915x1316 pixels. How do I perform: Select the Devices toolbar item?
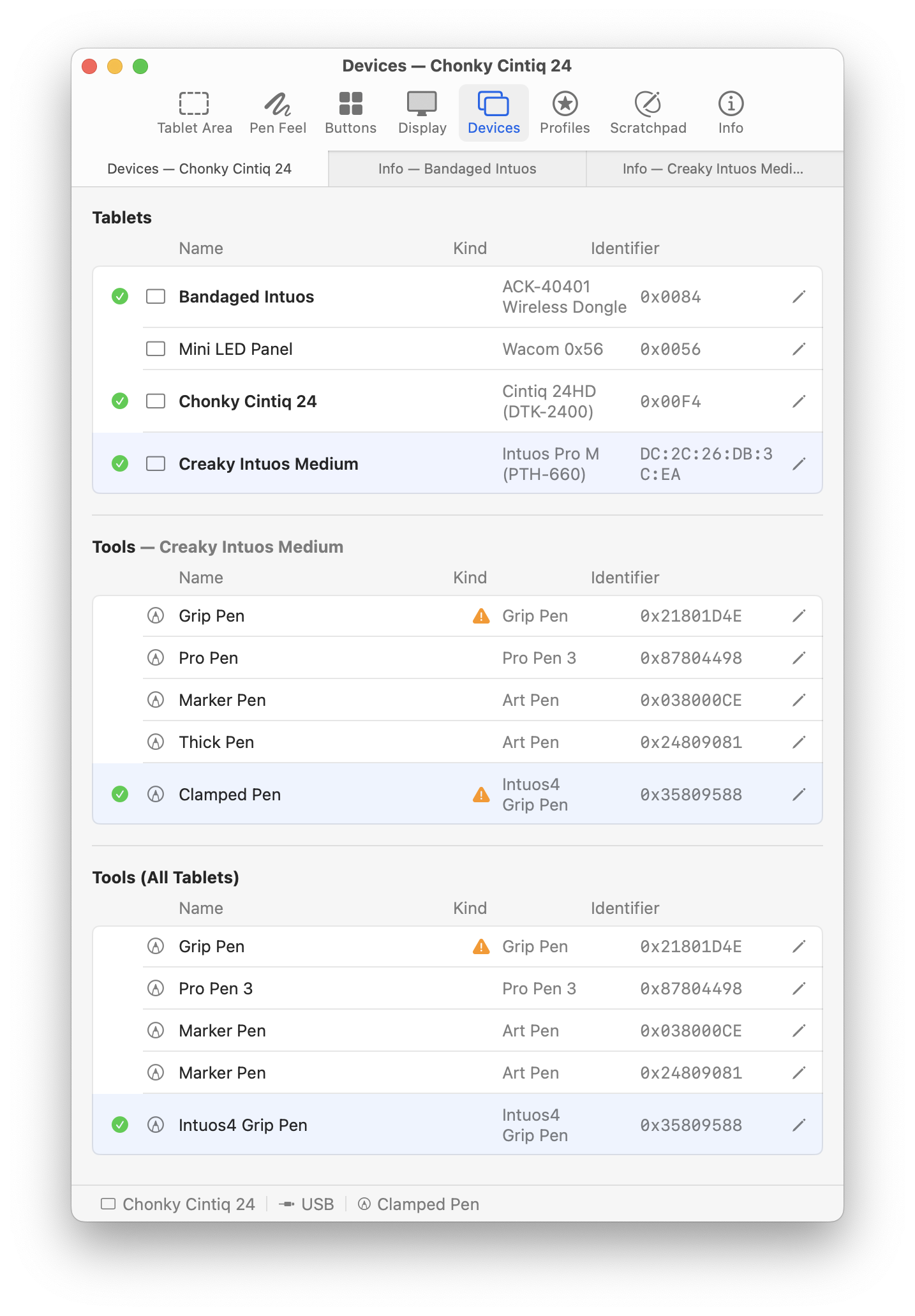click(x=494, y=113)
